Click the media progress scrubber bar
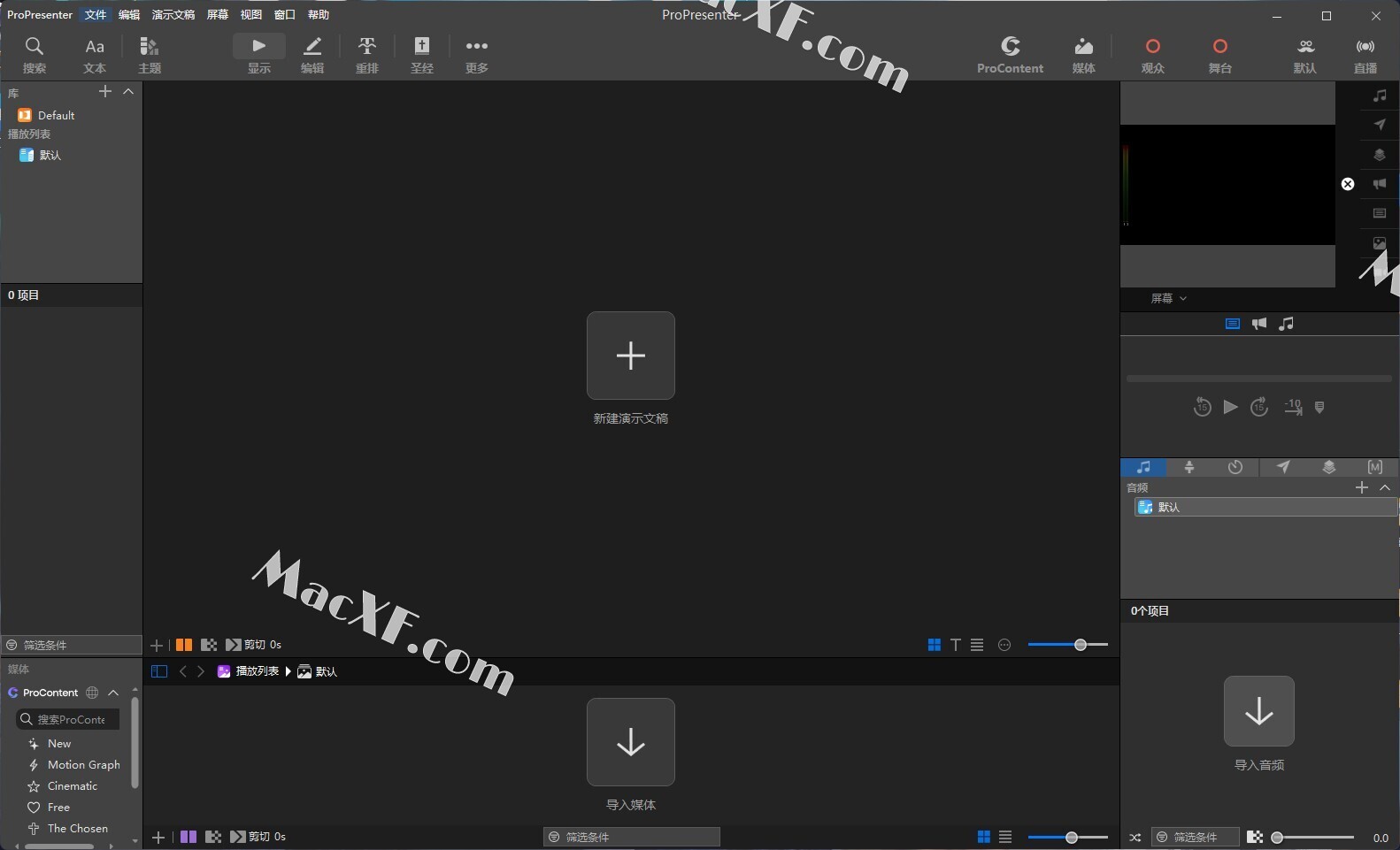Viewport: 1400px width, 850px height. [1259, 379]
